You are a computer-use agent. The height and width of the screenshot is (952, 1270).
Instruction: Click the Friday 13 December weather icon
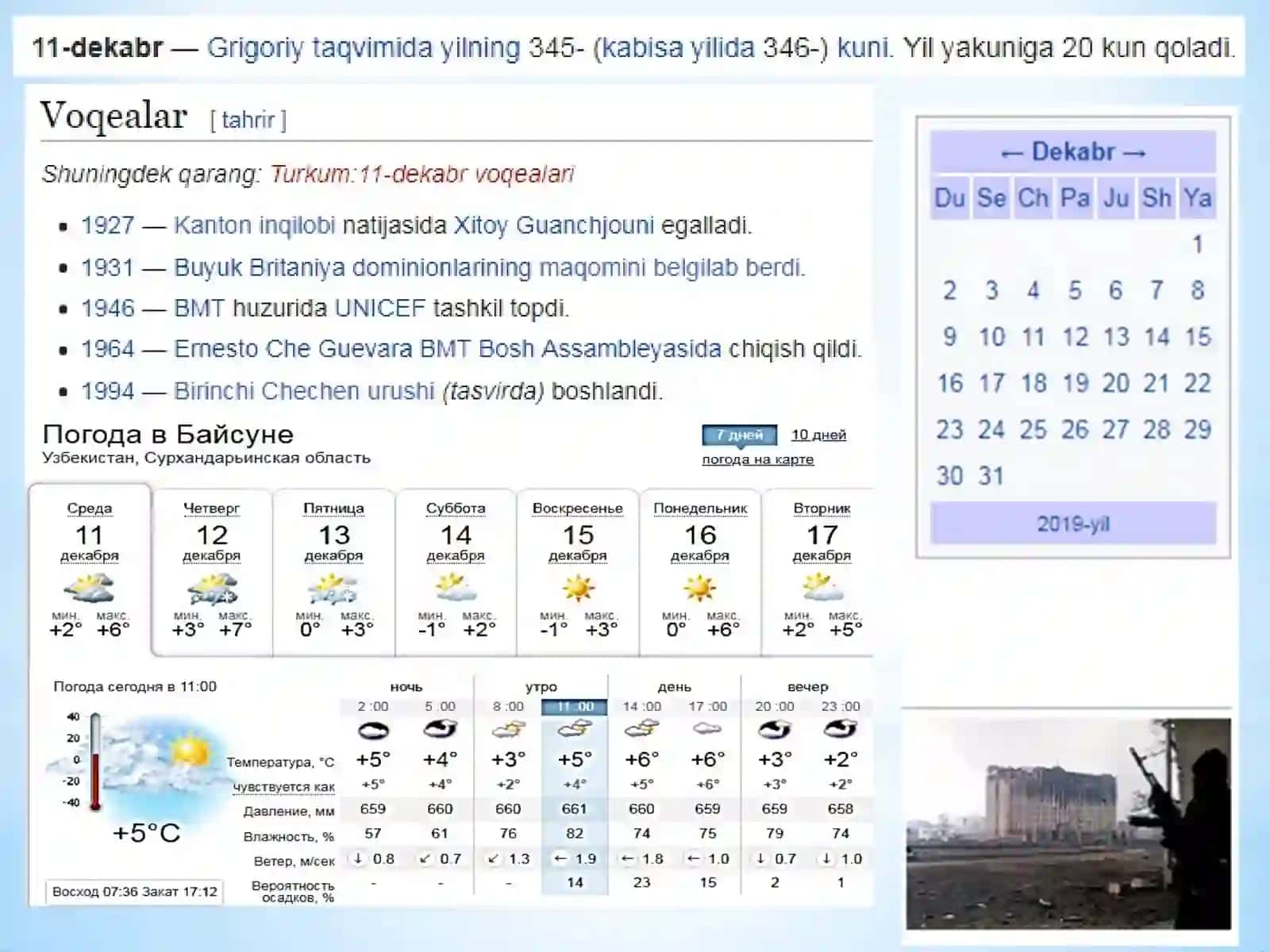333,589
